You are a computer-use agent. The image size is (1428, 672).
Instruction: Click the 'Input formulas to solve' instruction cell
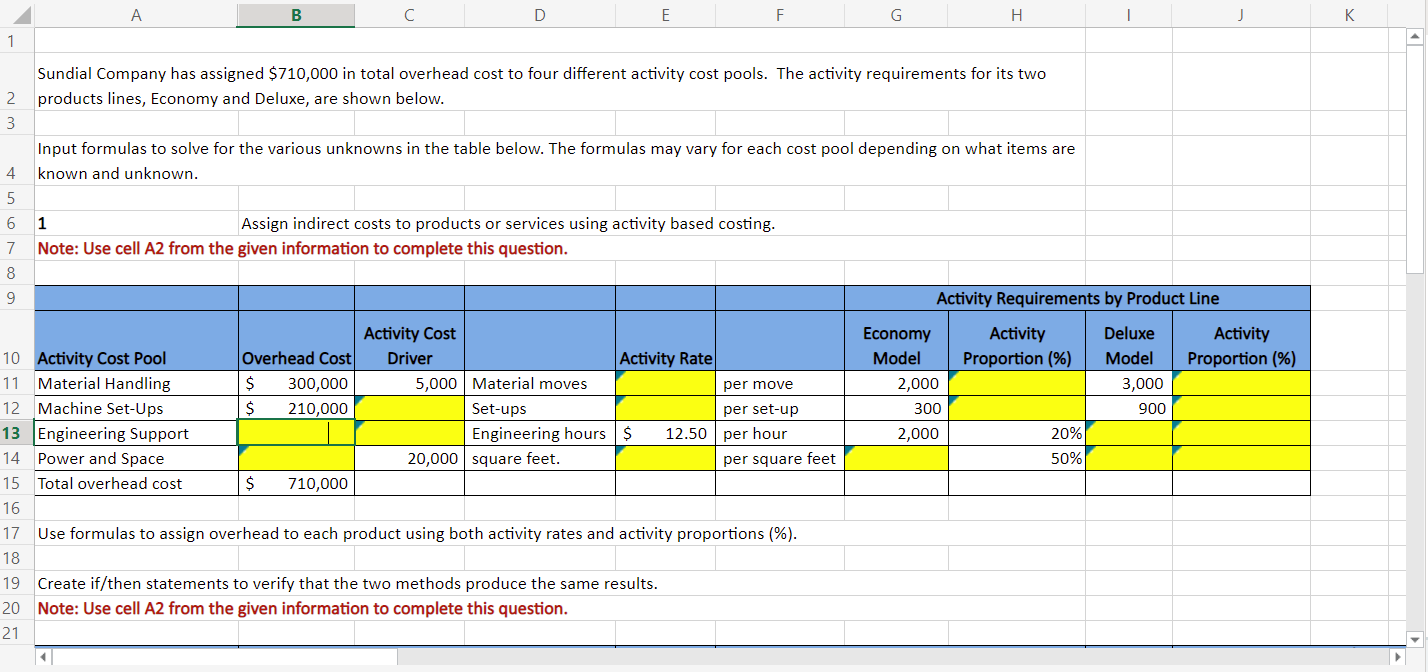coord(560,161)
